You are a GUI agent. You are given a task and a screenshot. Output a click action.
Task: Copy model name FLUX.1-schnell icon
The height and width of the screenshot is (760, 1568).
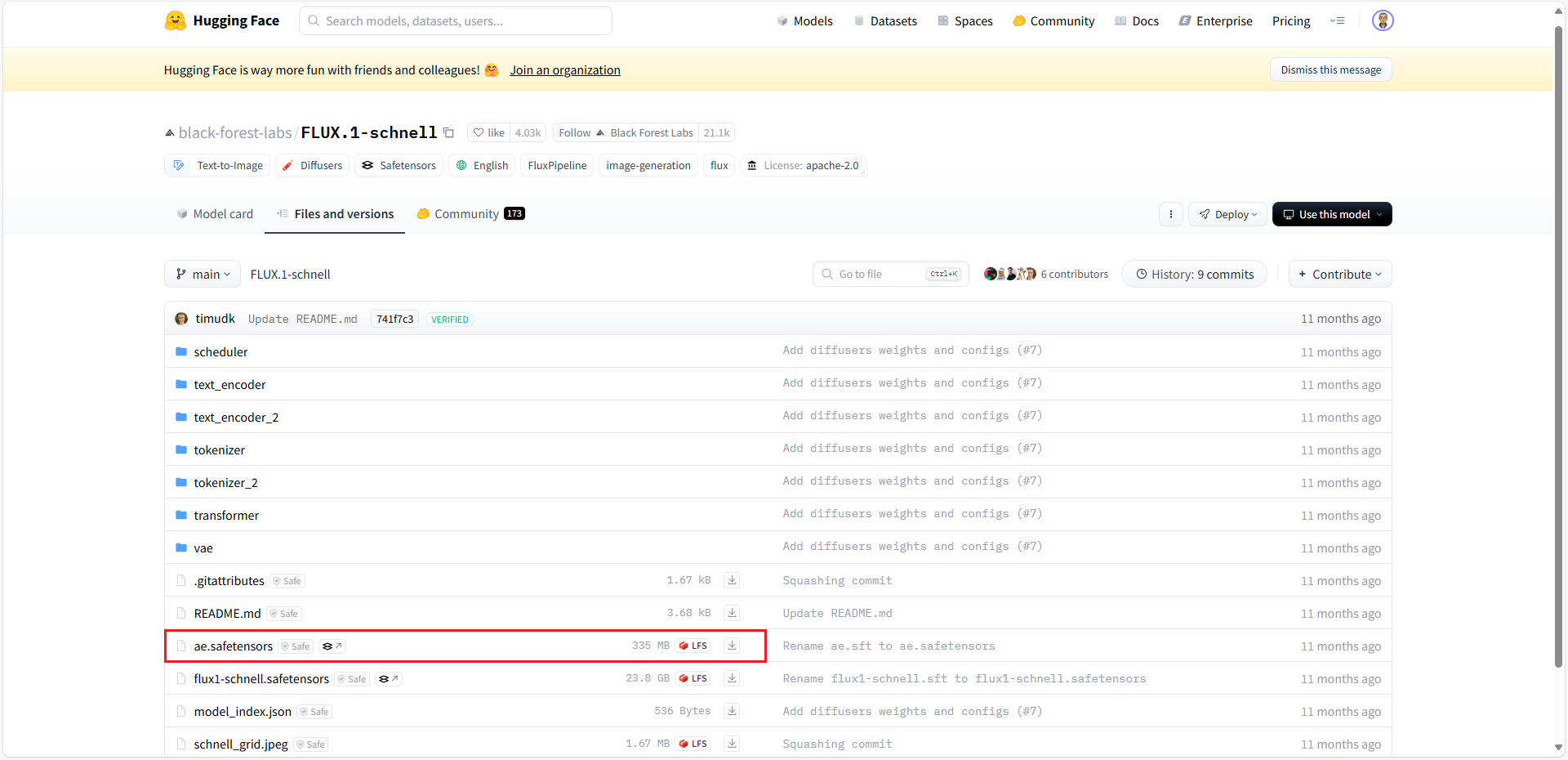(x=448, y=132)
